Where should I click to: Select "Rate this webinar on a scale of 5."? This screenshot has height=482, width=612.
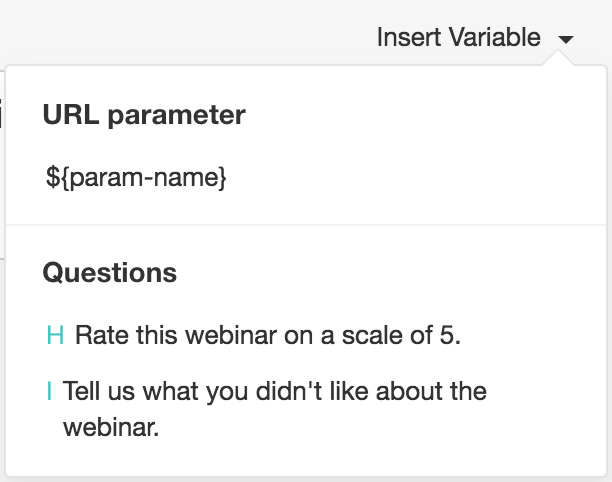pyautogui.click(x=268, y=335)
